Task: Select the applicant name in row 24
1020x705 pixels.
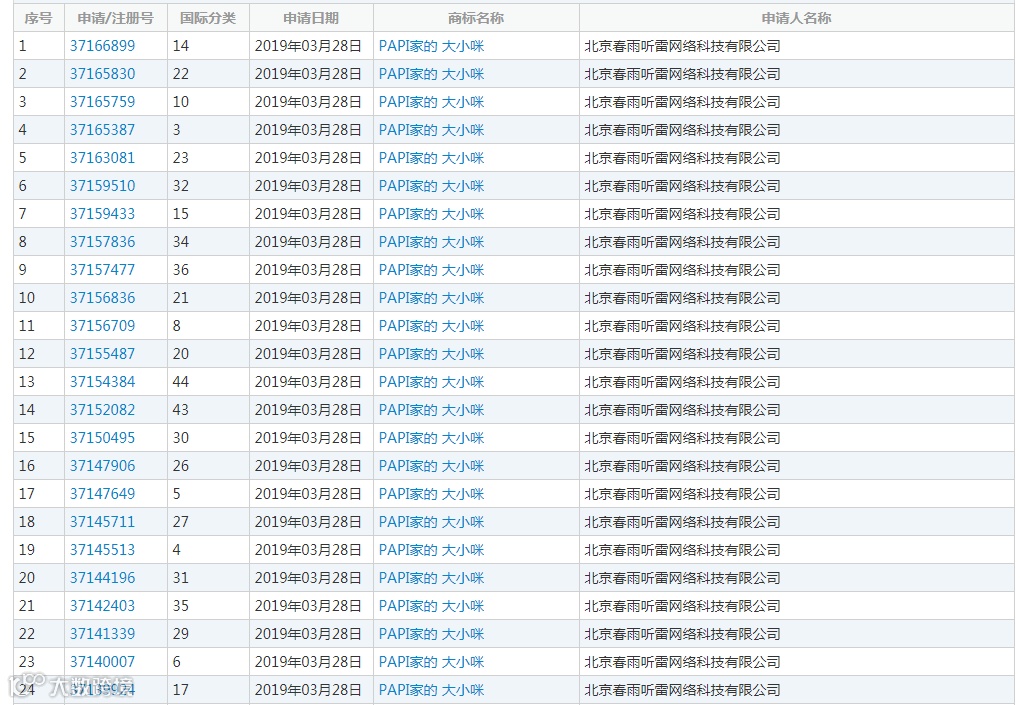Action: pyautogui.click(x=682, y=689)
